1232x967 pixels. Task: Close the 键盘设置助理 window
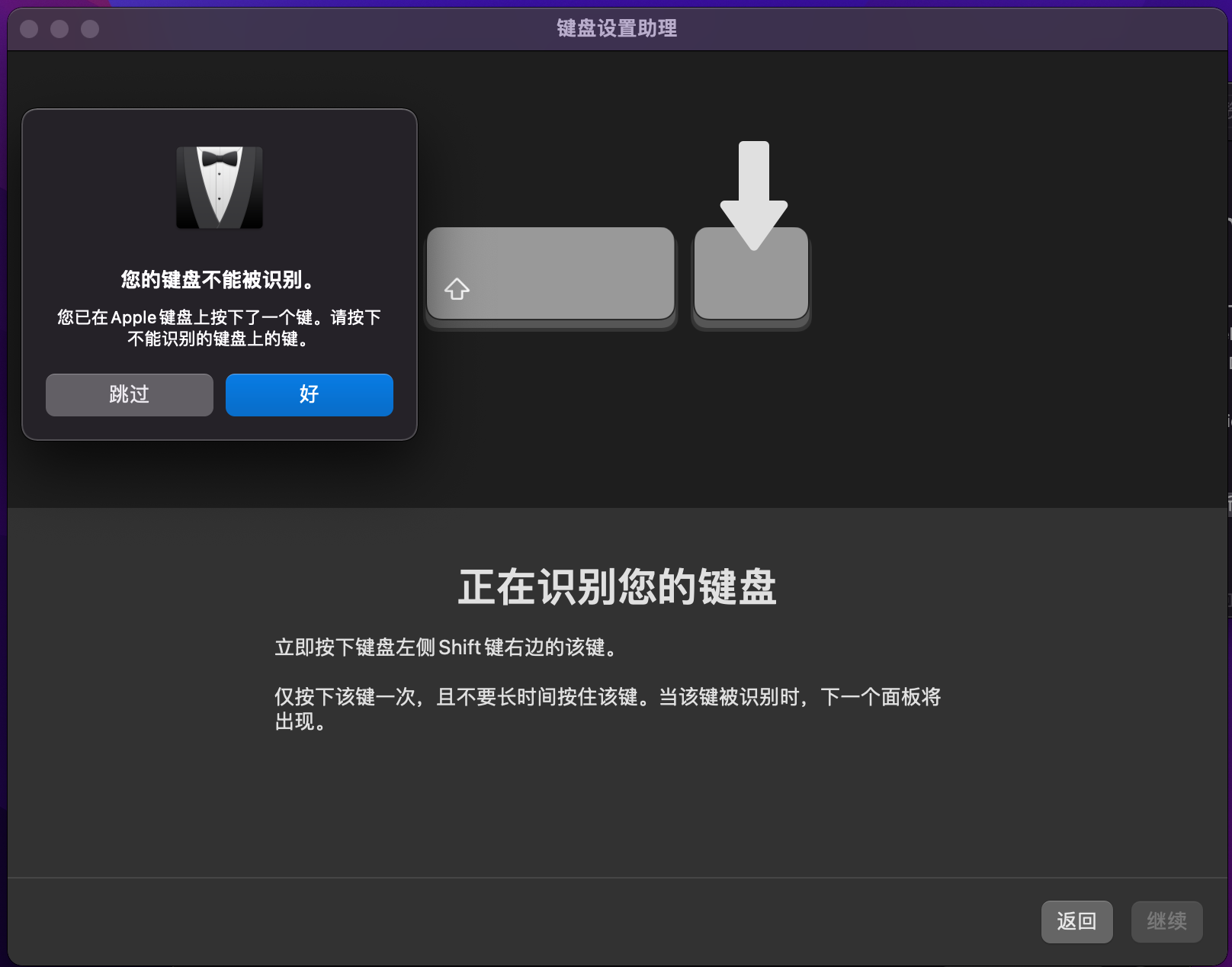(x=29, y=29)
